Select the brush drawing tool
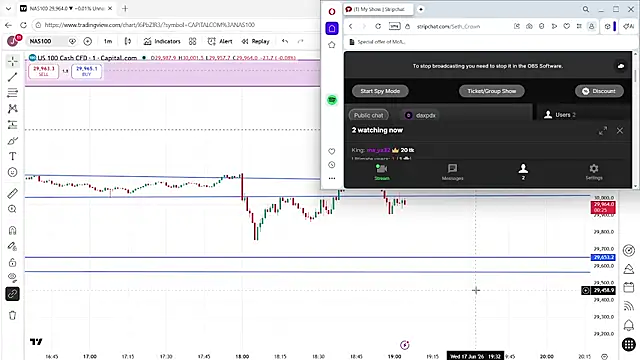The width and height of the screenshot is (640, 360). [13, 141]
